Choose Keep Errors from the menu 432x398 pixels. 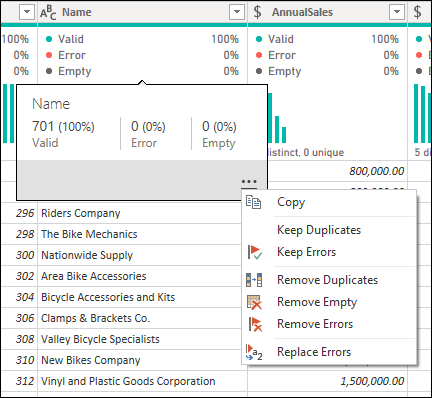coord(329,252)
